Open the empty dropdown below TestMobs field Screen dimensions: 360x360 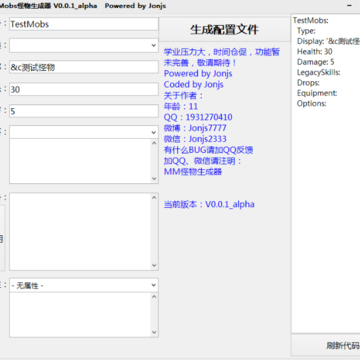click(x=84, y=45)
